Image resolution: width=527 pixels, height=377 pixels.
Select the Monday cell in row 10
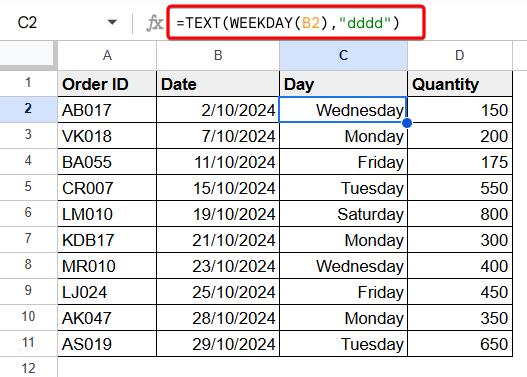pos(343,318)
